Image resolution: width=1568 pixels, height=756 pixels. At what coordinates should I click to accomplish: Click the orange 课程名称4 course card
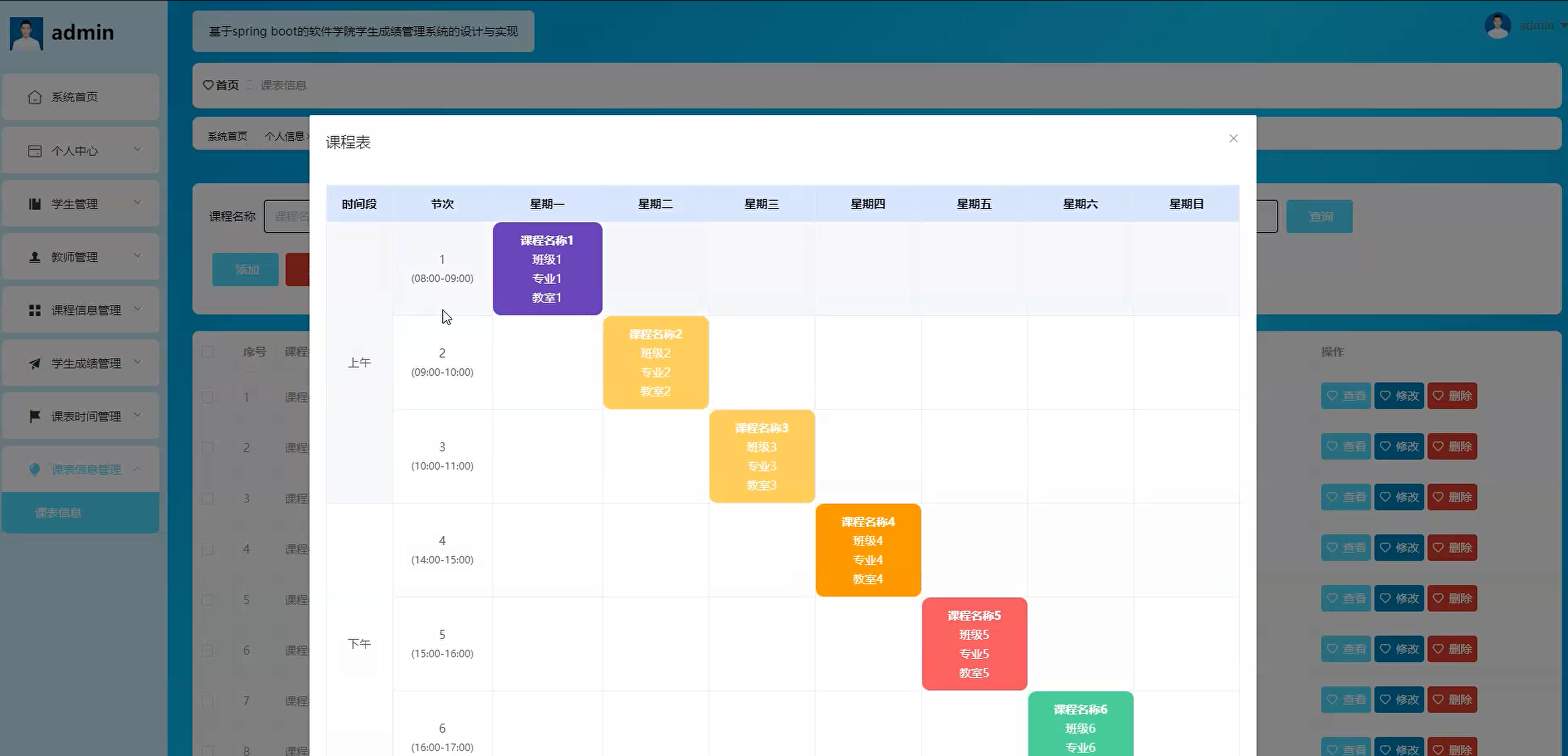(x=868, y=550)
